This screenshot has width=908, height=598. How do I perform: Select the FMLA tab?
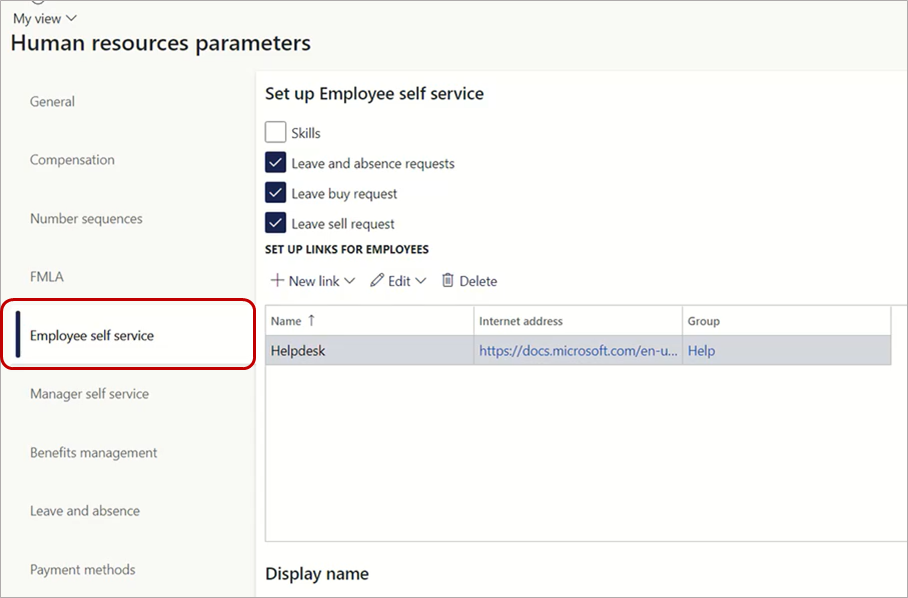coord(47,277)
